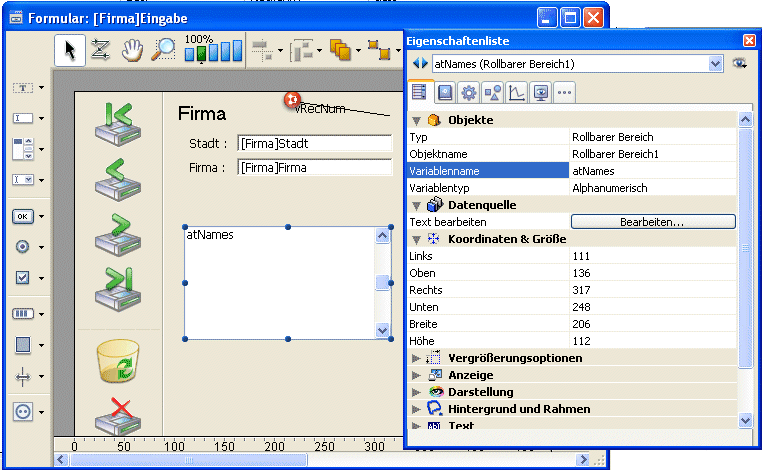Toggle the eye display icon in property list
Viewport: 762px width, 470px height.
tap(740, 63)
